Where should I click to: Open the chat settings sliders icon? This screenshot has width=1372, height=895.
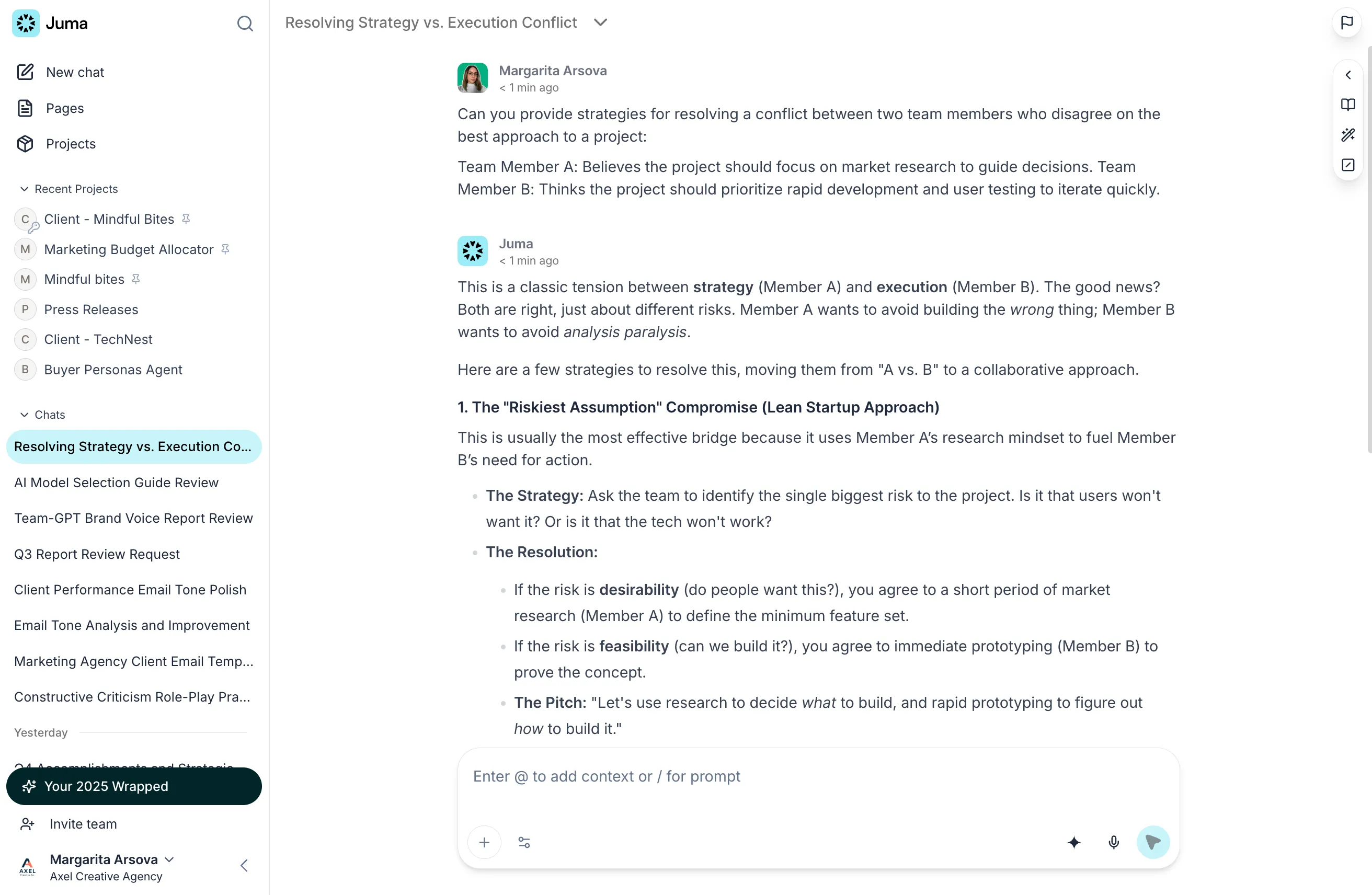pos(524,842)
